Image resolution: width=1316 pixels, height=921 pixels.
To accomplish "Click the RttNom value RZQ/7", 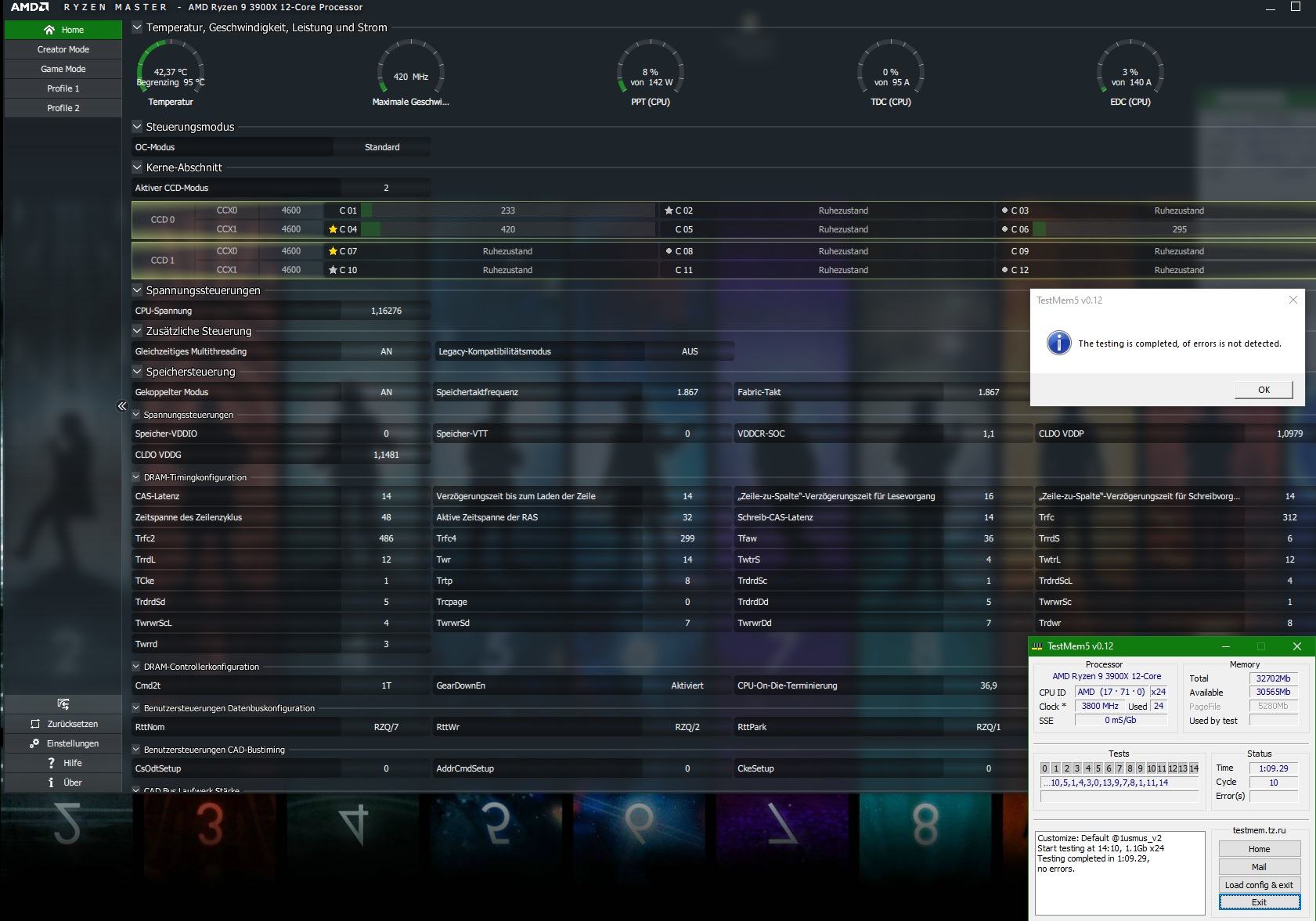I will pos(386,727).
